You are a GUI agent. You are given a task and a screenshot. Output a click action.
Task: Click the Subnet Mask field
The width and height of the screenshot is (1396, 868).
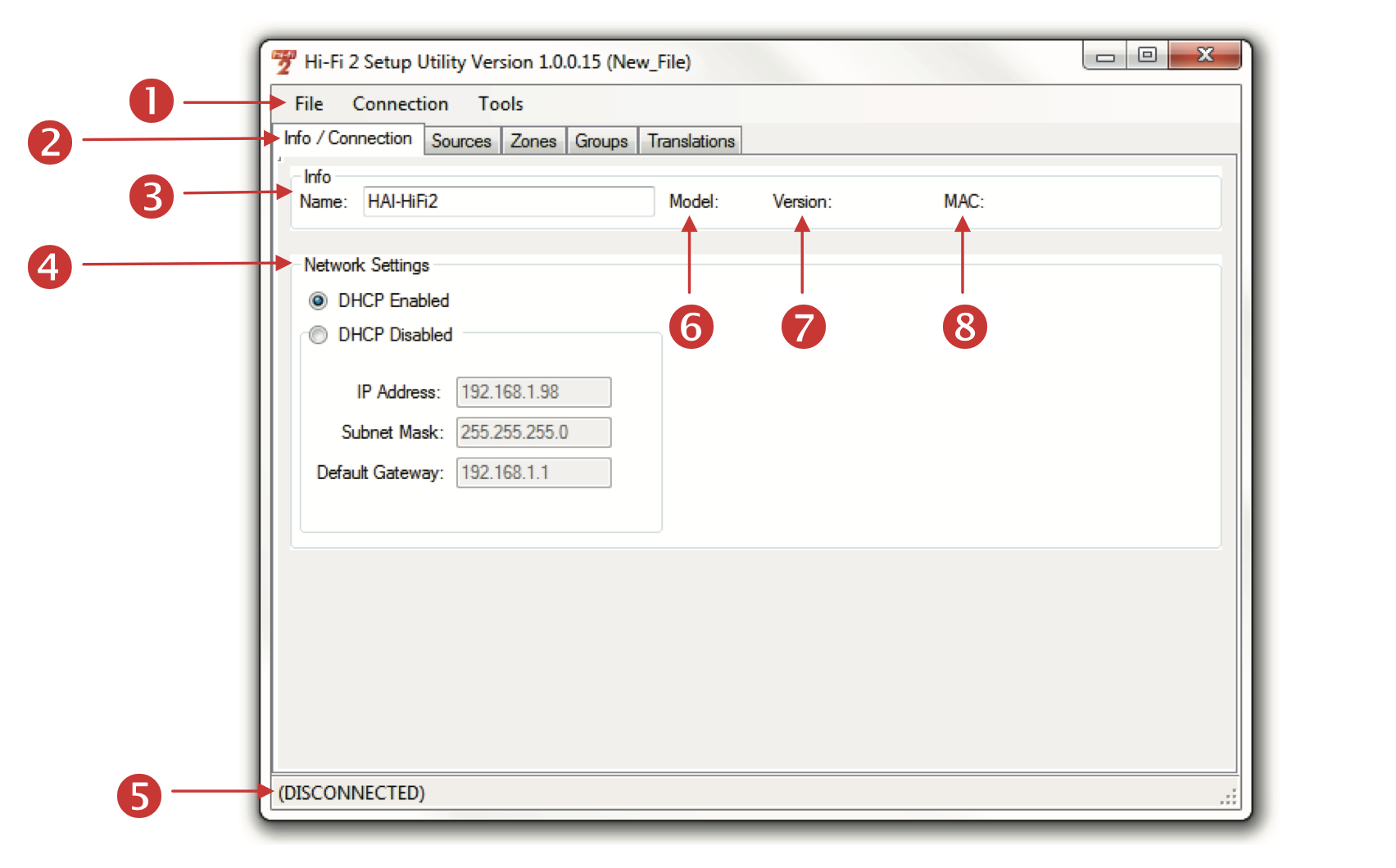click(x=533, y=432)
